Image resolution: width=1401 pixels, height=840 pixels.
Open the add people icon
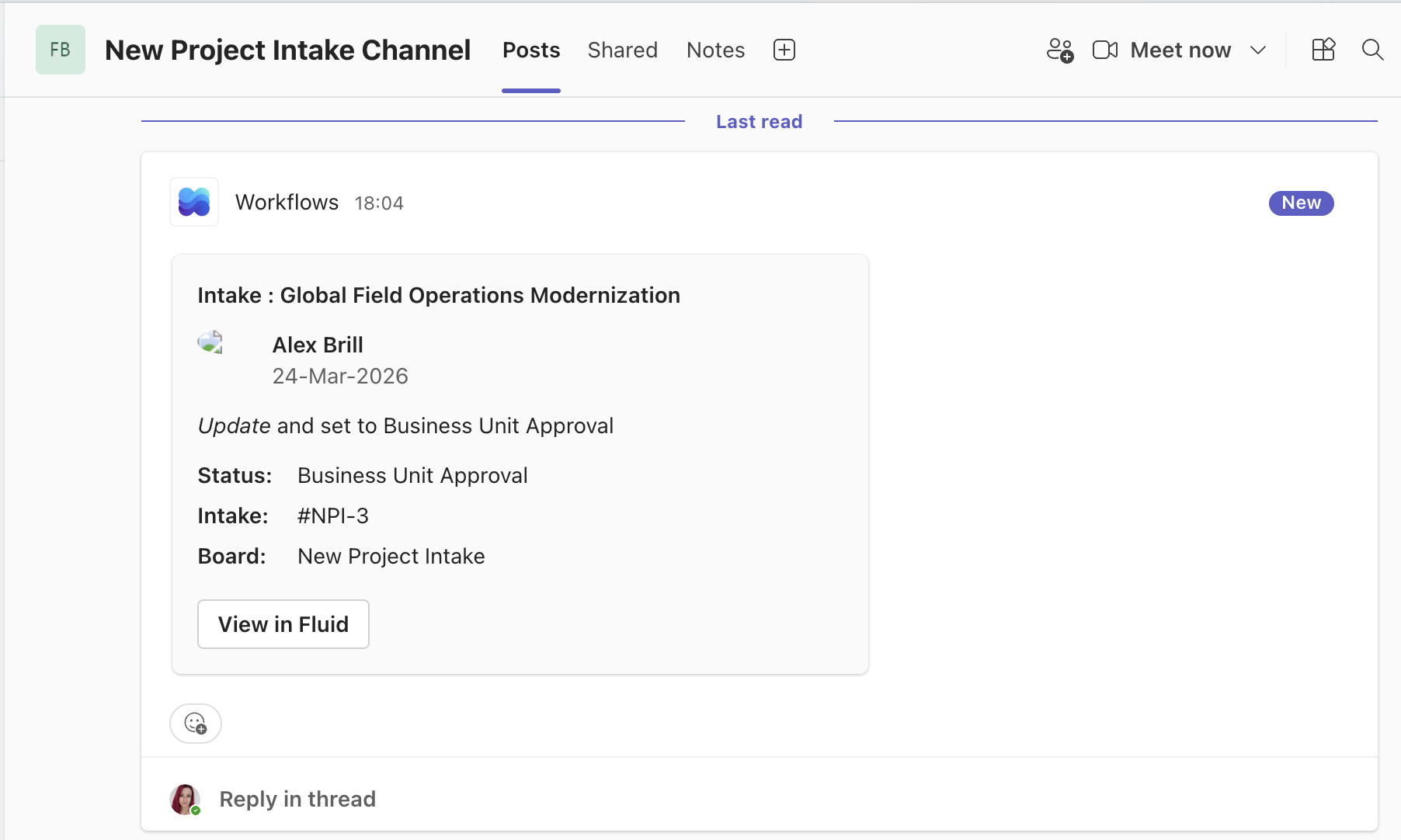tap(1059, 50)
